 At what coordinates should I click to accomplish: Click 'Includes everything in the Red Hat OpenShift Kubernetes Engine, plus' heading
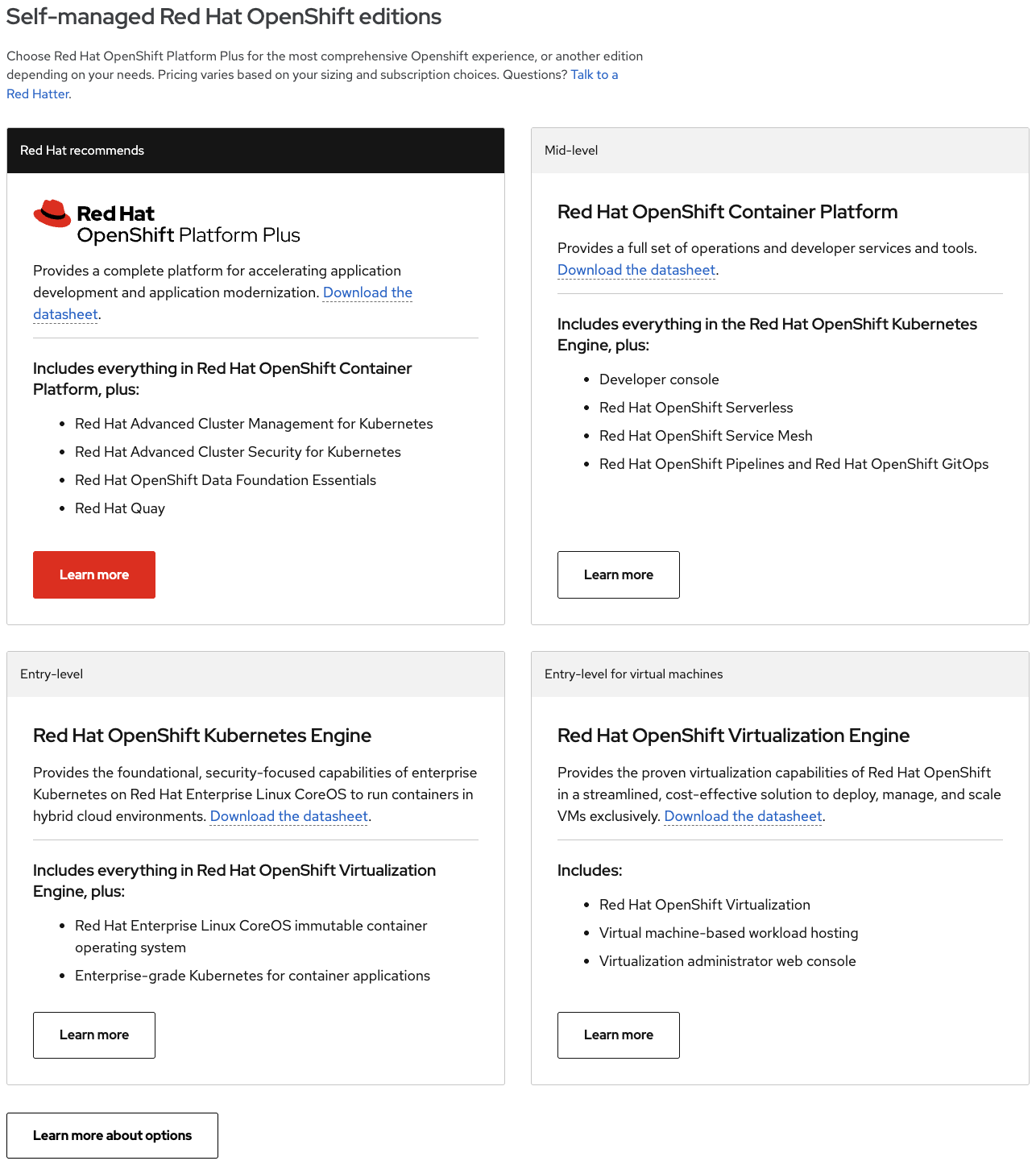pyautogui.click(x=767, y=334)
